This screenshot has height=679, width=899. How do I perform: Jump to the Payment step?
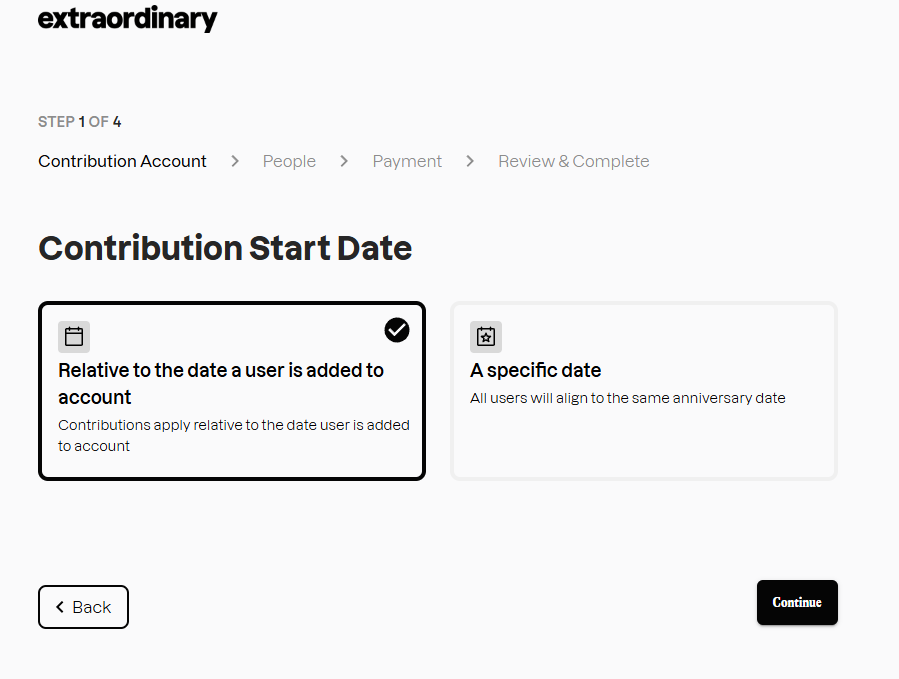coord(407,161)
